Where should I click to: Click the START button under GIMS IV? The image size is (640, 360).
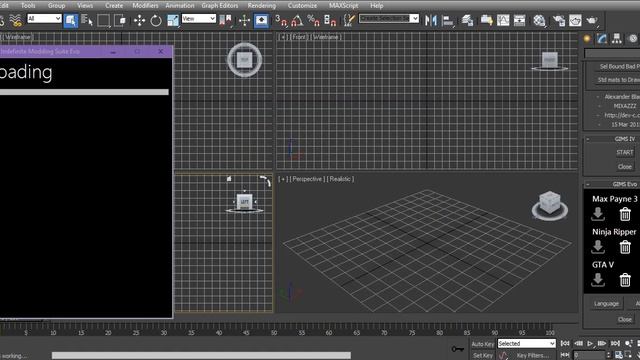[625, 152]
